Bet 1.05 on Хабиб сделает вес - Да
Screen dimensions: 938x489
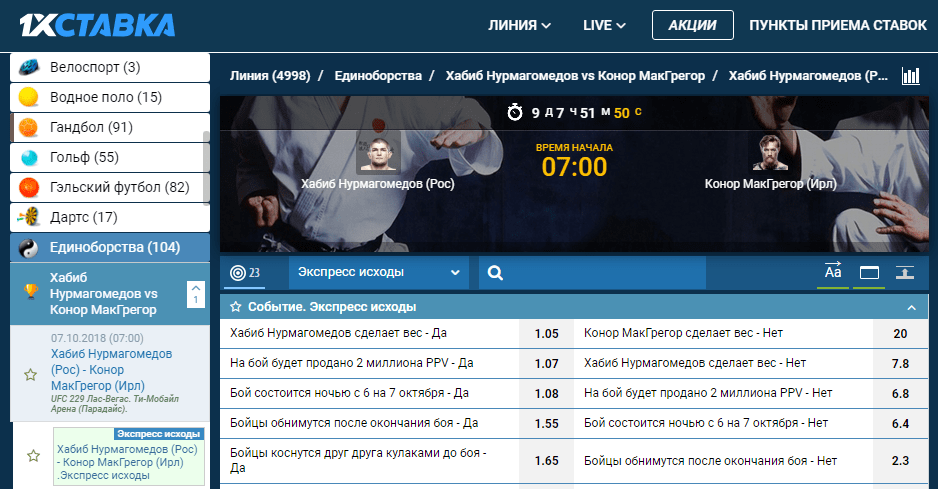(x=546, y=334)
